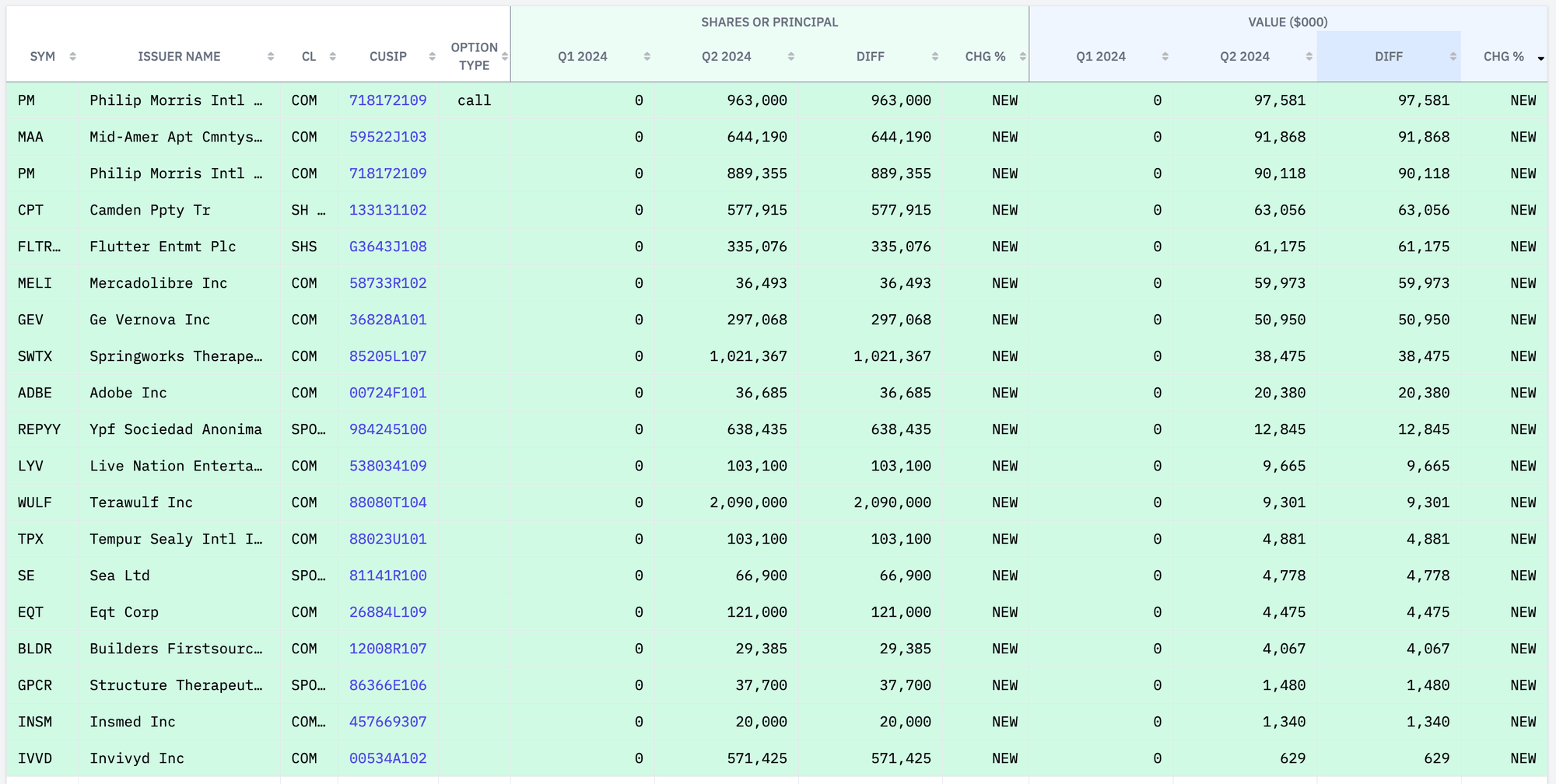Select the Terawulf Inc issuer cell
Screen dimensions: 1556x784
pyautogui.click(x=179, y=502)
